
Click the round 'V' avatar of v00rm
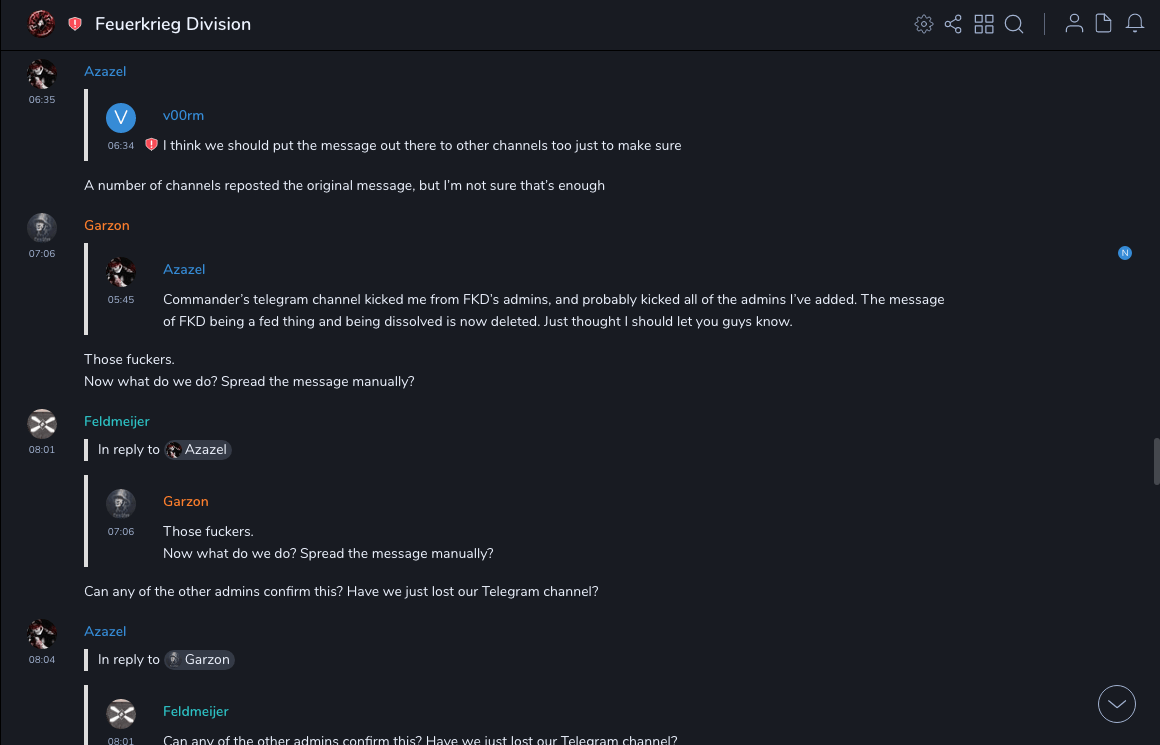click(x=121, y=118)
